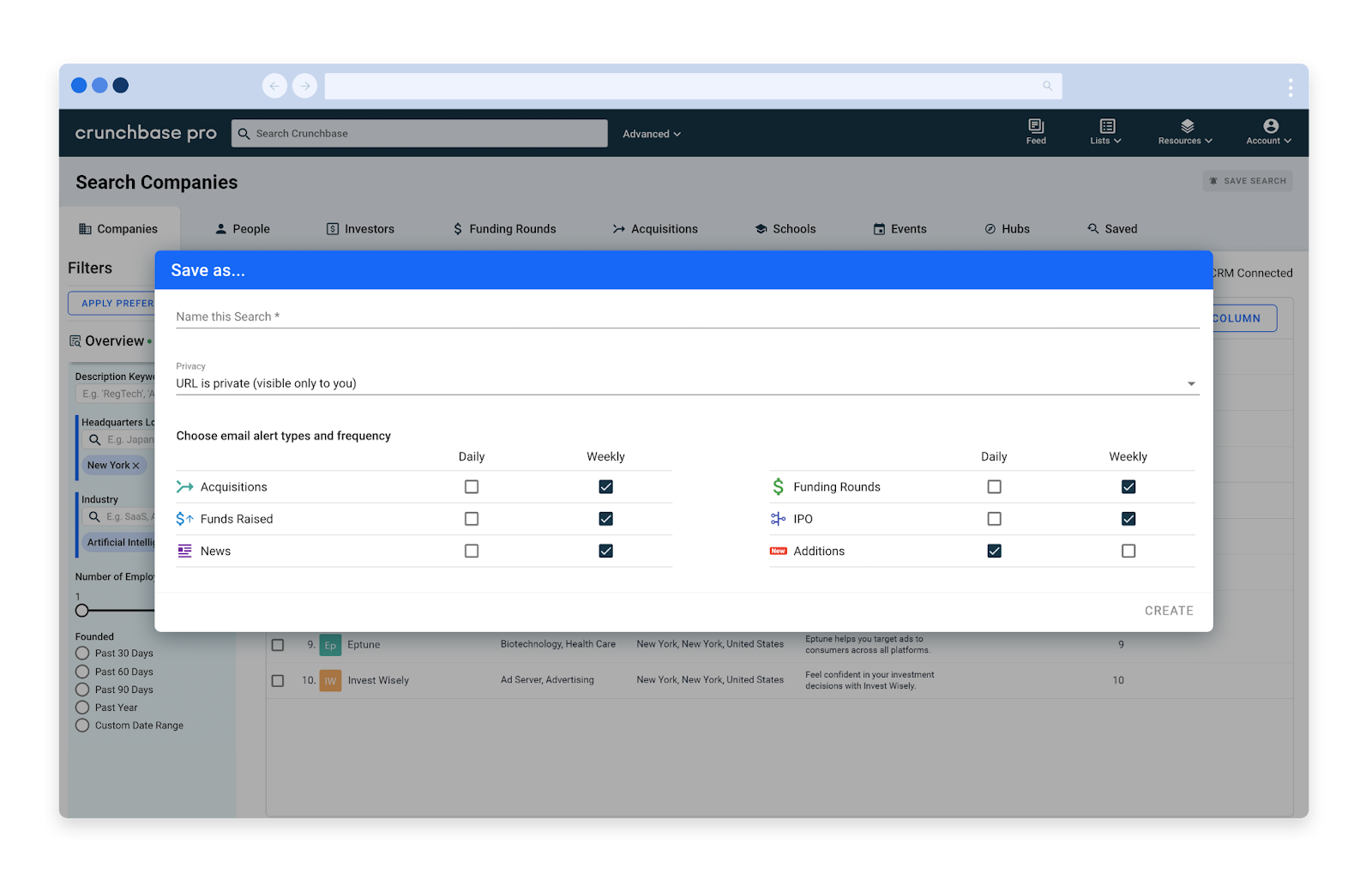Enable daily IPO alerts
Screen dimensions: 1372x880
pos(994,519)
